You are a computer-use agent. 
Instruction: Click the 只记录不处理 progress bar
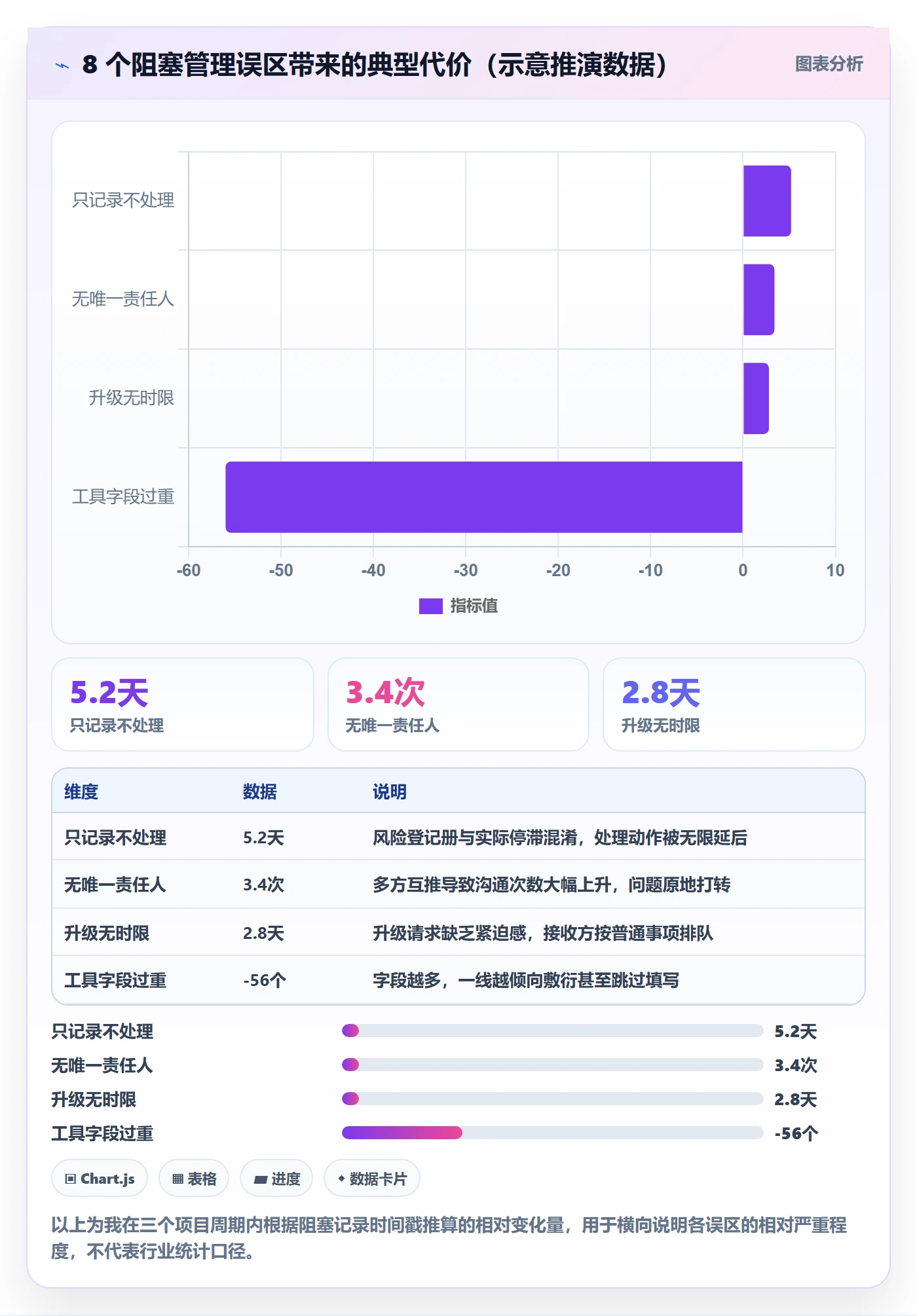(553, 1031)
